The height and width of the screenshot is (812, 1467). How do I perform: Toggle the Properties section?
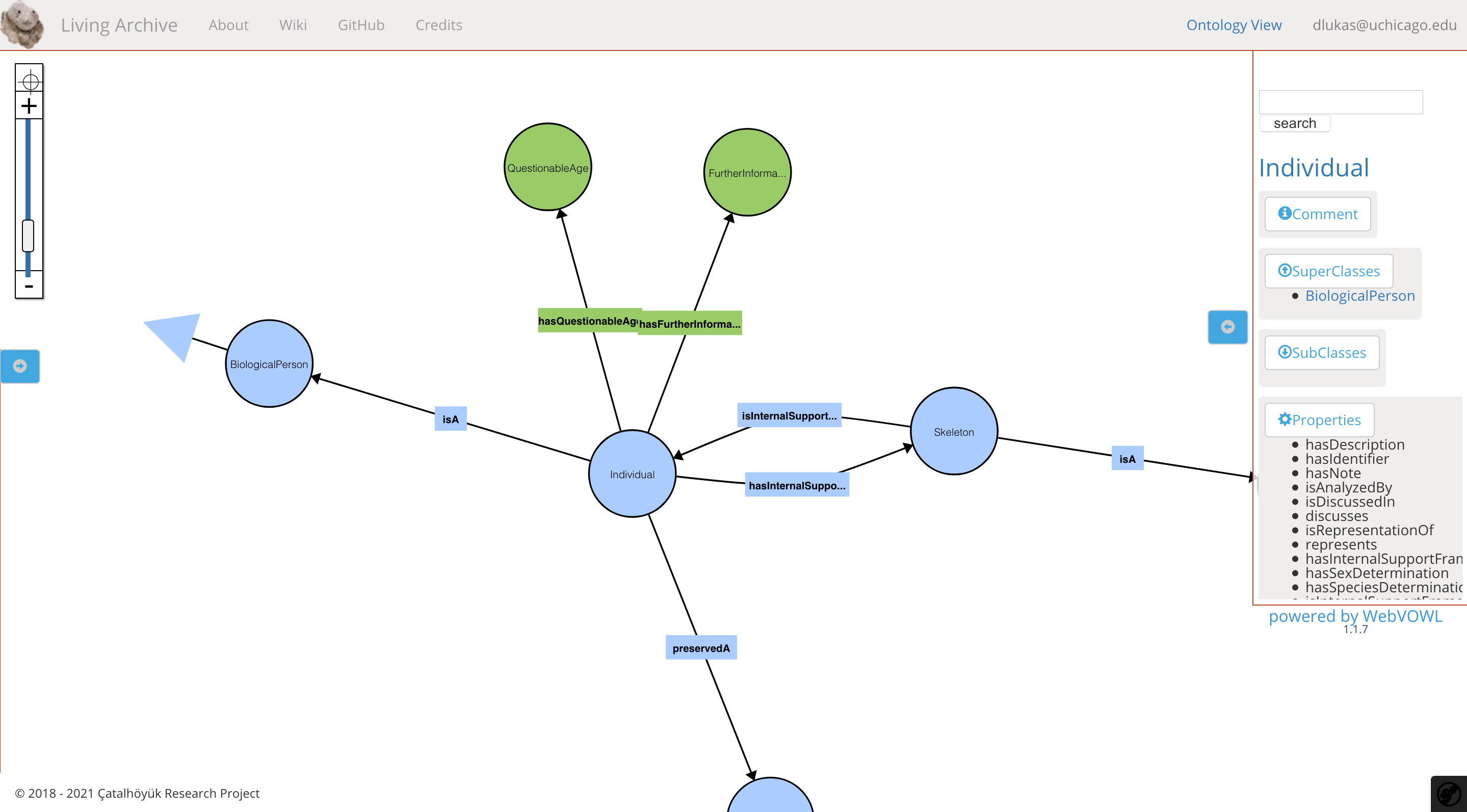pos(1319,420)
